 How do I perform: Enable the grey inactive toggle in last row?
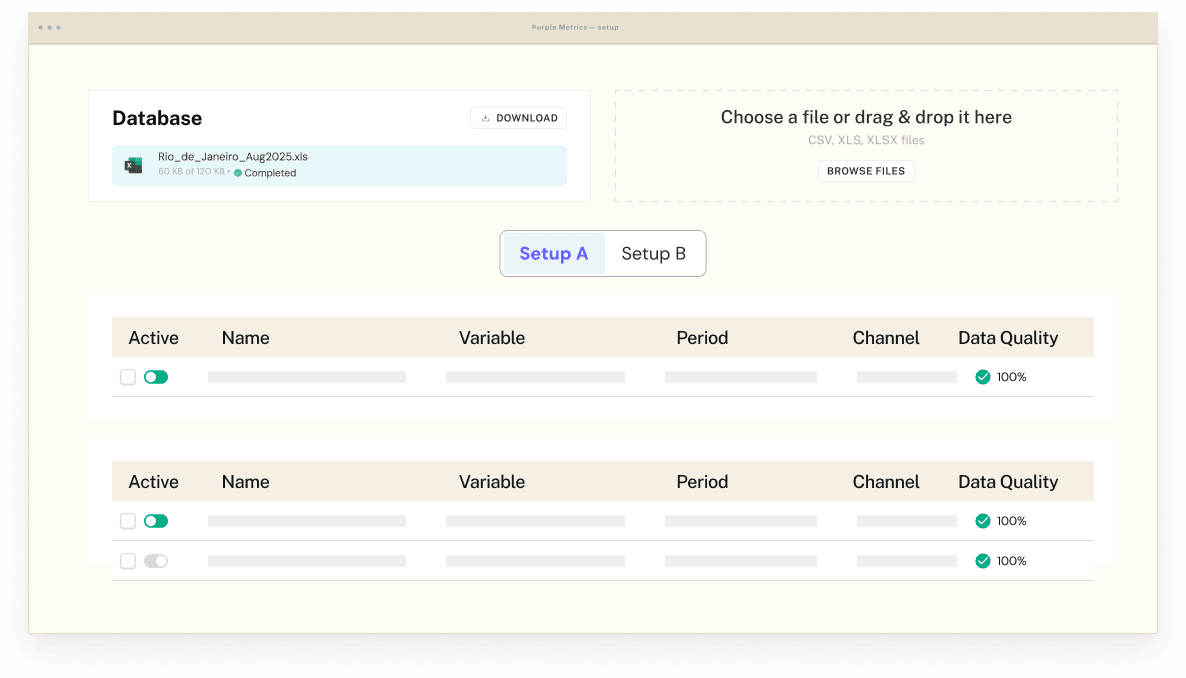point(156,561)
